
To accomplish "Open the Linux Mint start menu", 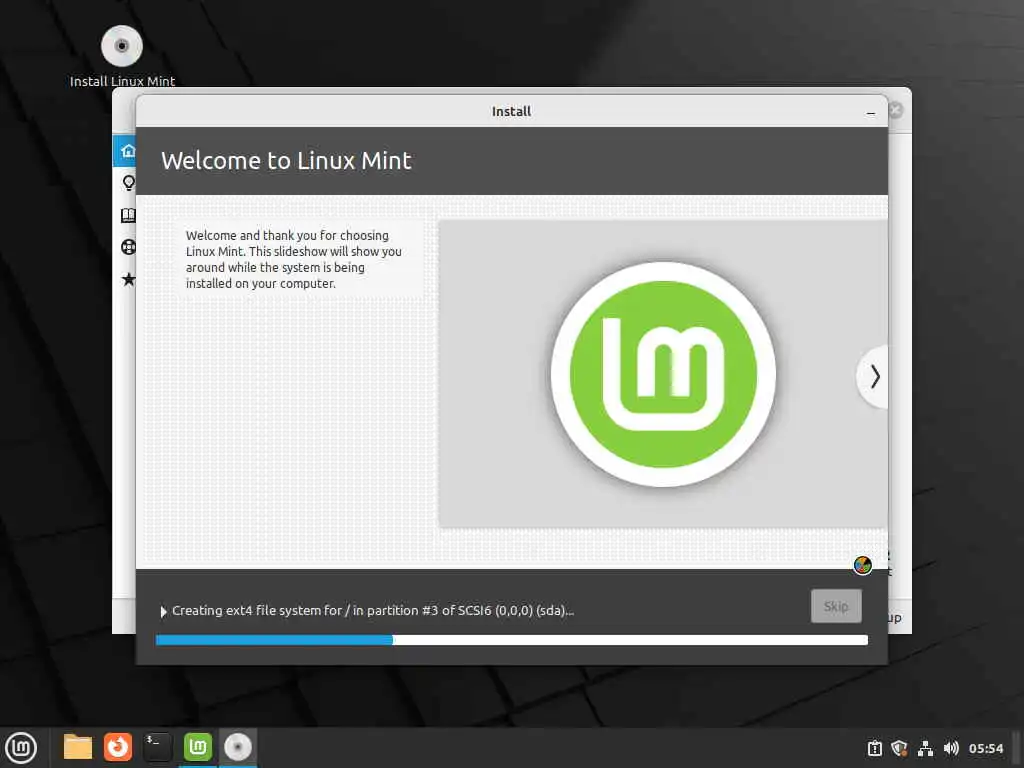I will 21,748.
